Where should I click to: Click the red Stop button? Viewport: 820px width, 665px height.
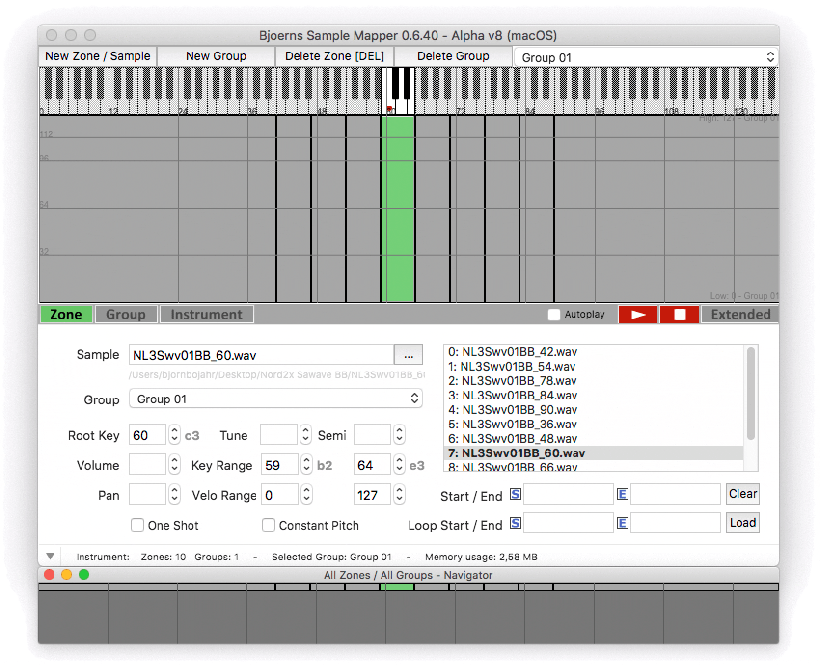pyautogui.click(x=679, y=315)
